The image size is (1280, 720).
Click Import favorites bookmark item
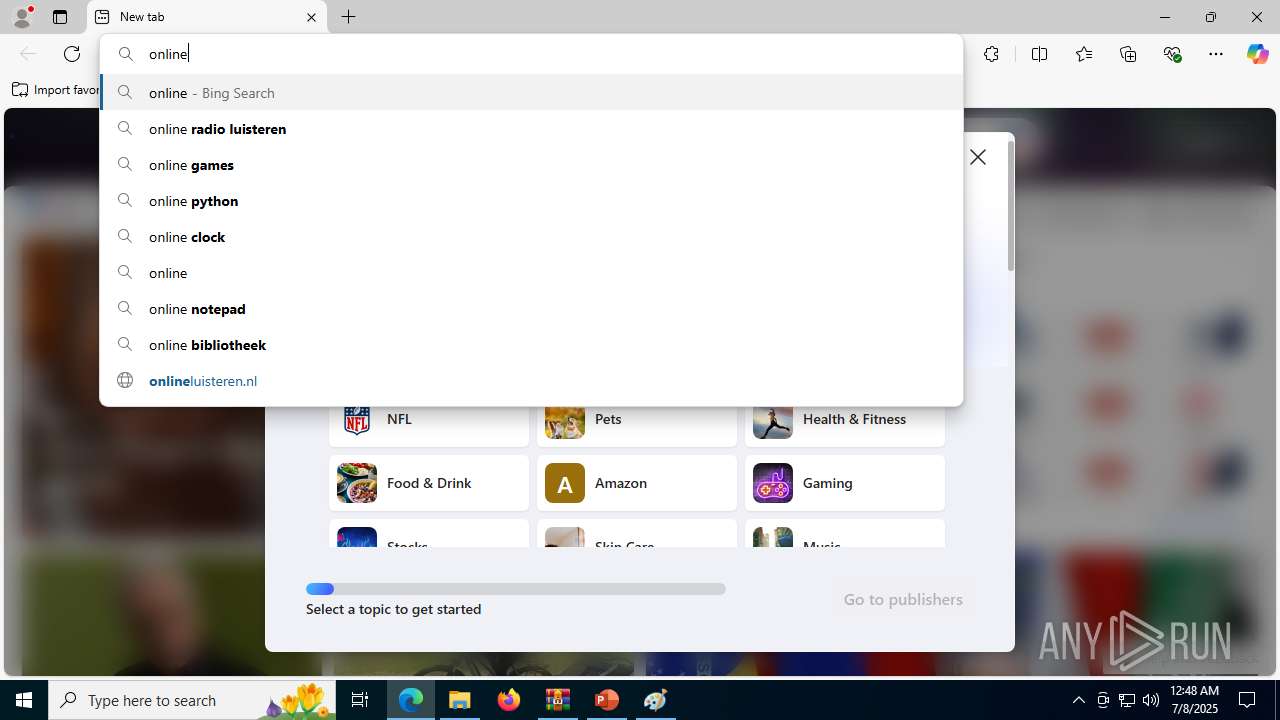[x=55, y=90]
